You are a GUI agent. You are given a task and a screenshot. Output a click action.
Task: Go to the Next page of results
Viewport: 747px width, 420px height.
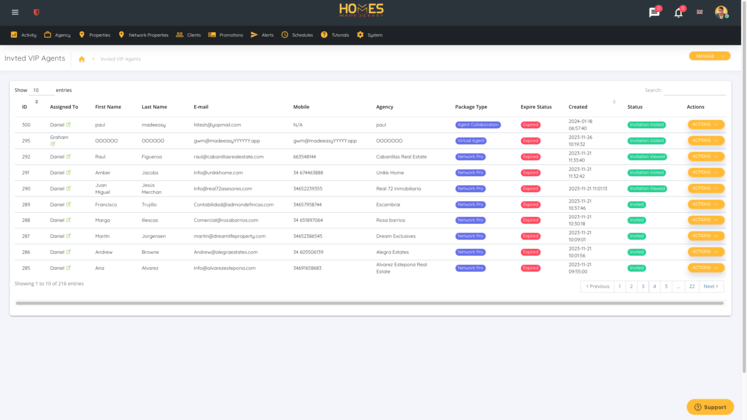[x=711, y=286]
